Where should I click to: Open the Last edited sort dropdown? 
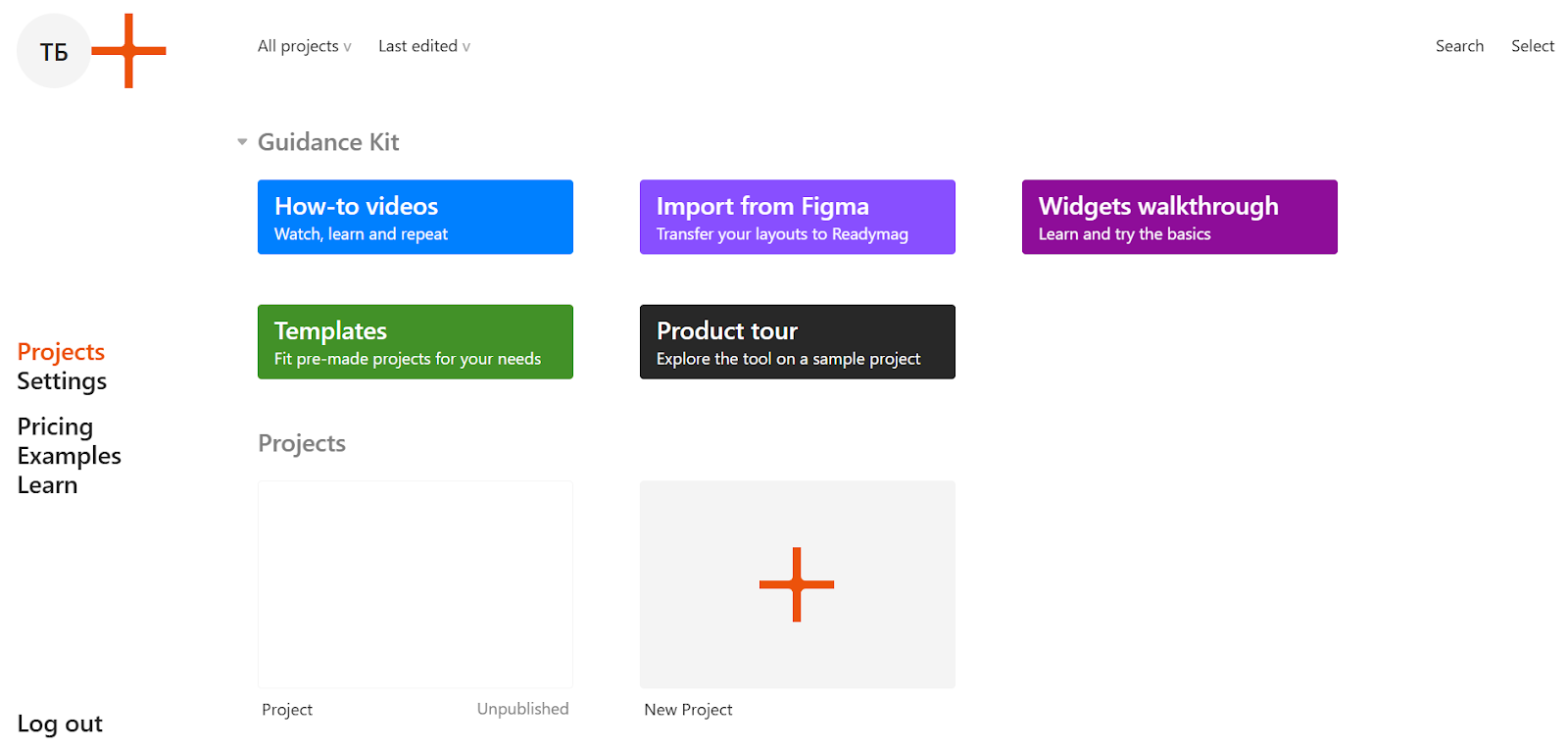[x=423, y=46]
